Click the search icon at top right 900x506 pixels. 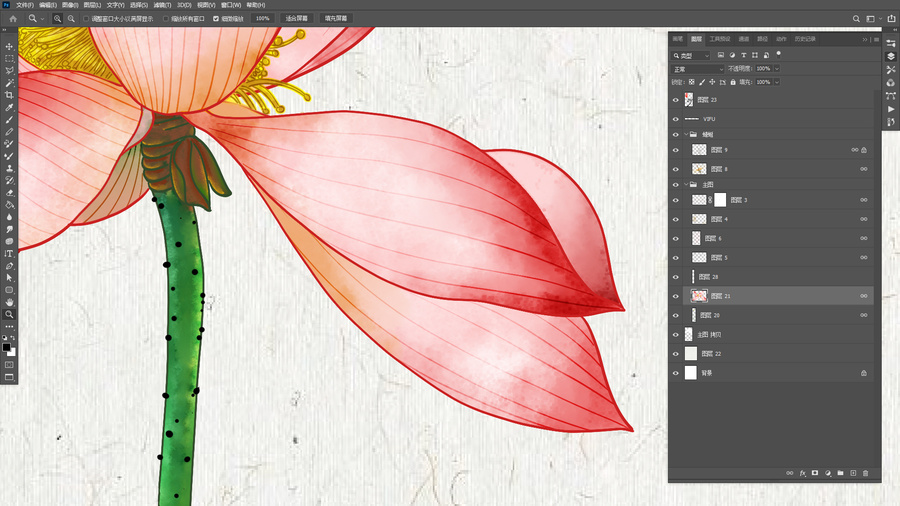tap(856, 18)
